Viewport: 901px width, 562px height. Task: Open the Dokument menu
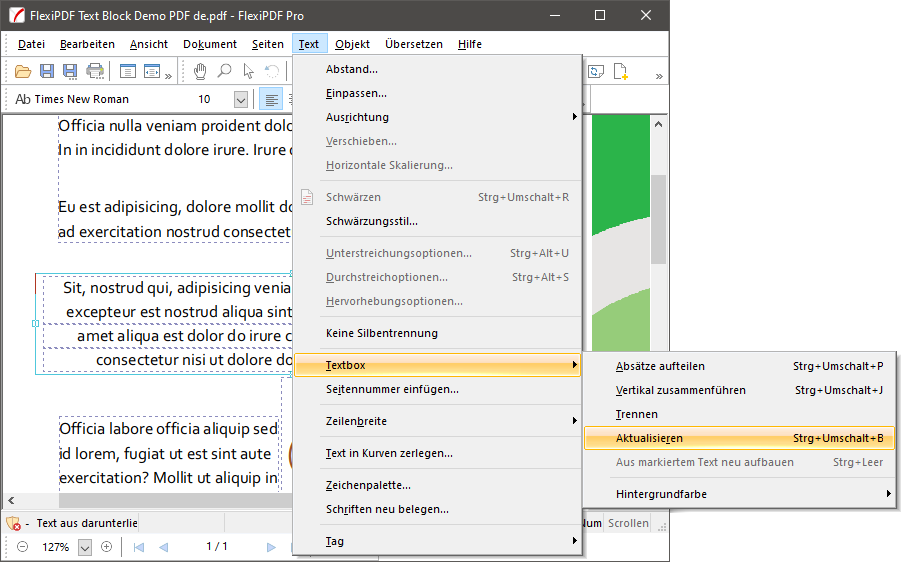point(210,44)
